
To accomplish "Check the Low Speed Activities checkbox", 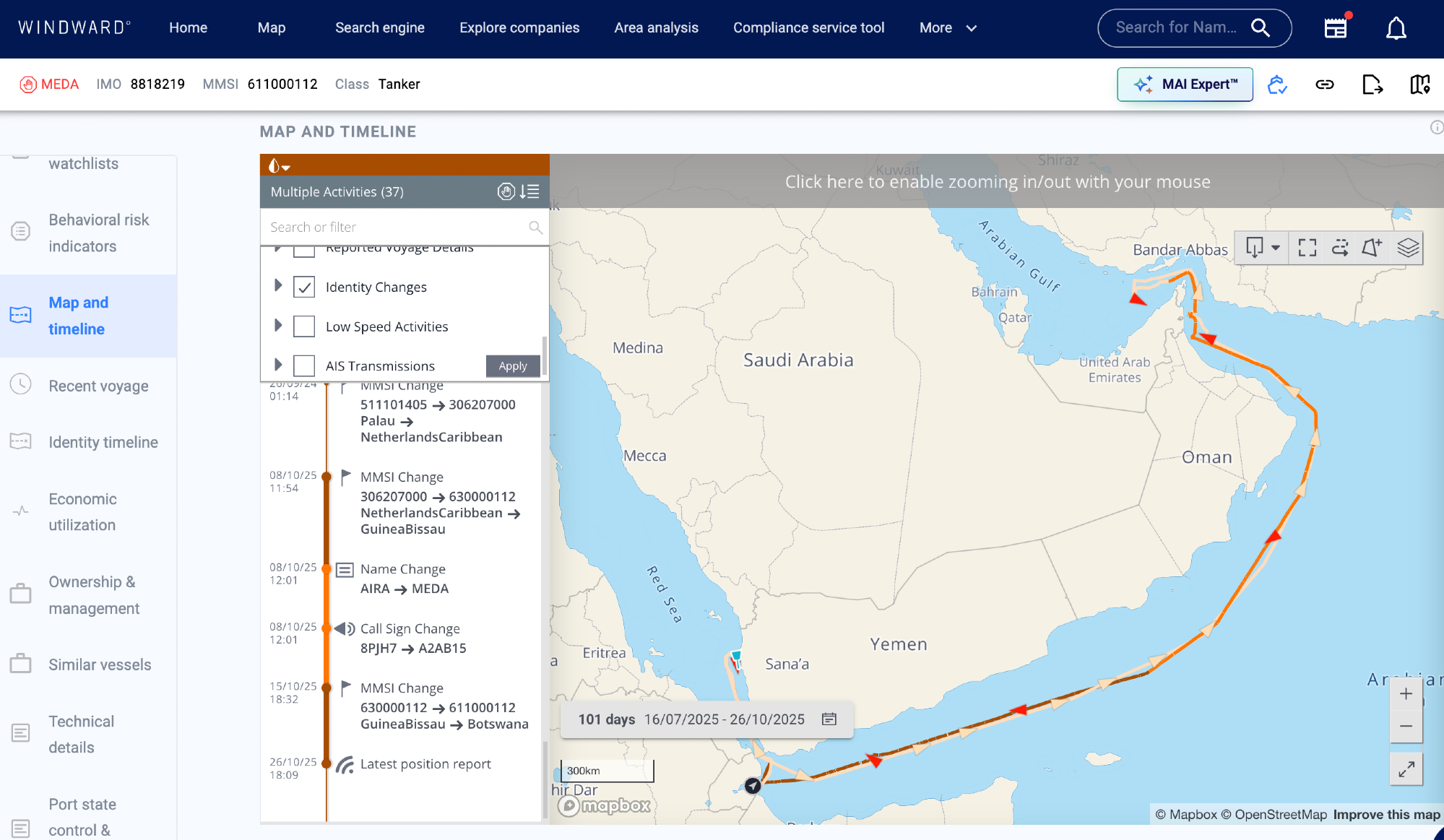I will pos(304,326).
